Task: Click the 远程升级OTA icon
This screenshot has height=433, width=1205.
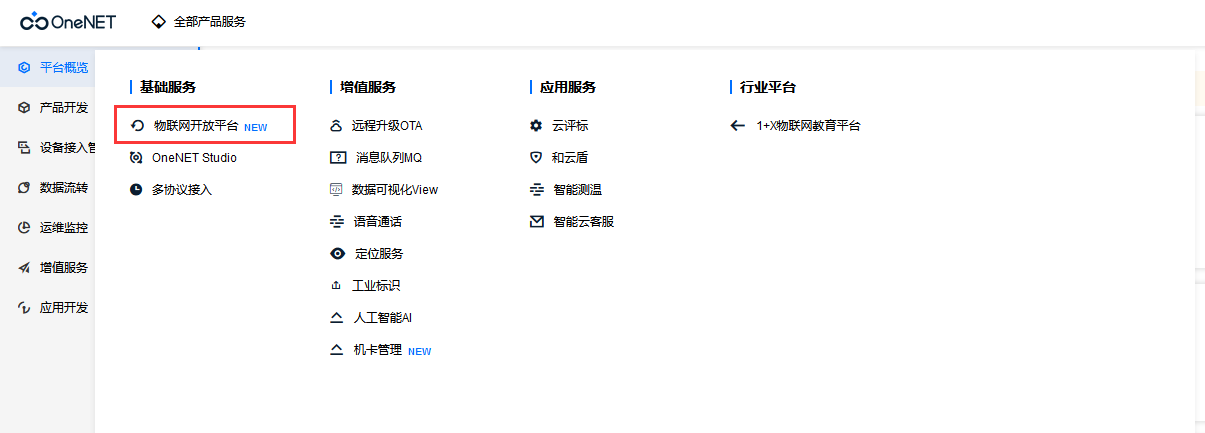Action: click(336, 126)
